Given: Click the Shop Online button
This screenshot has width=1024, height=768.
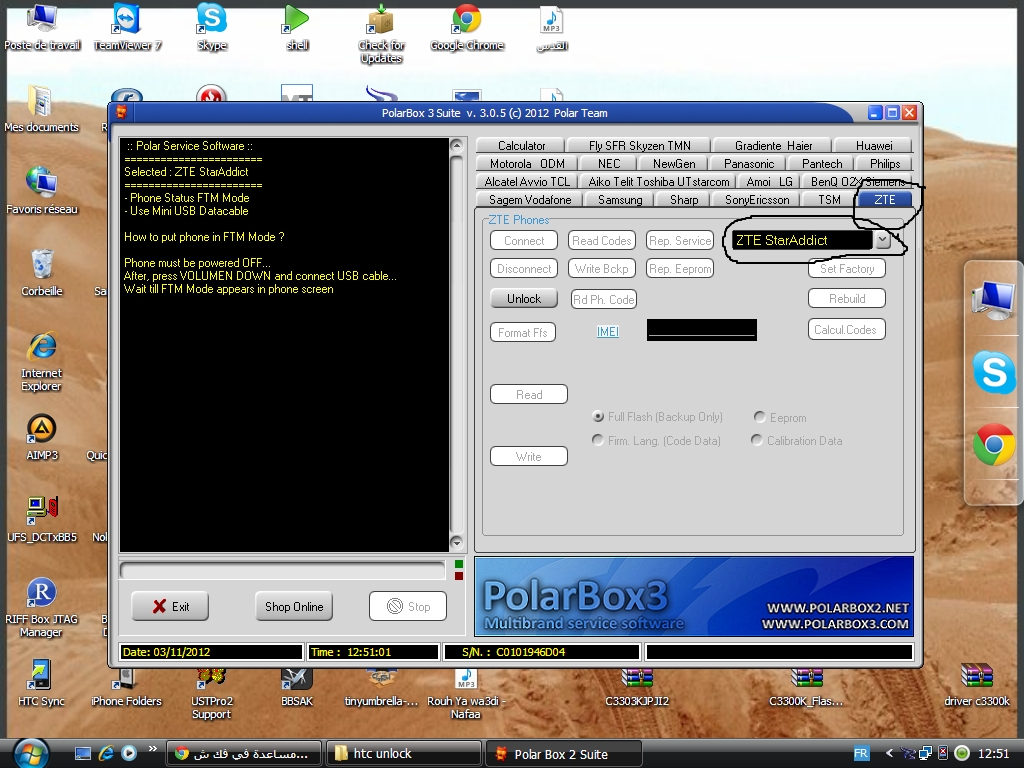Looking at the screenshot, I should pos(294,607).
